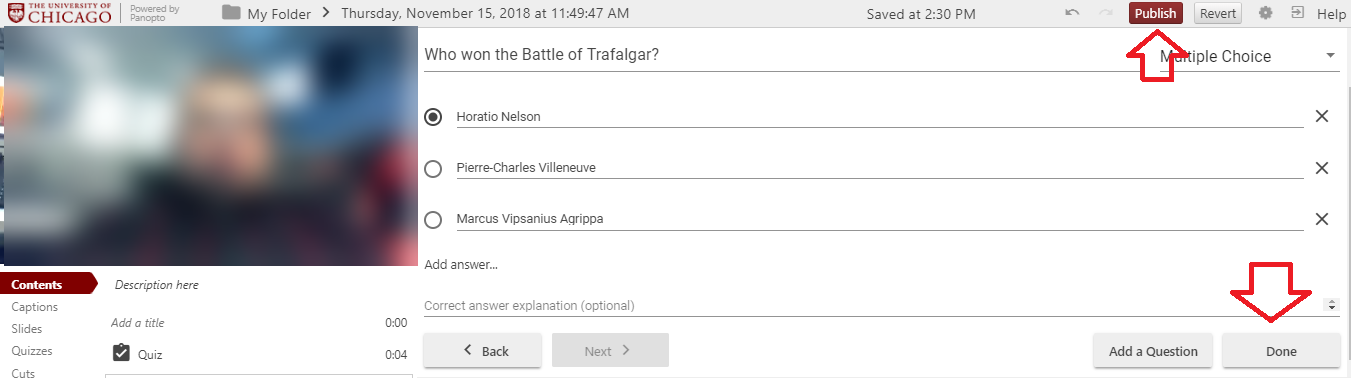This screenshot has height=378, width=1351.
Task: Click the explanation field stepper arrows
Action: point(1331,305)
